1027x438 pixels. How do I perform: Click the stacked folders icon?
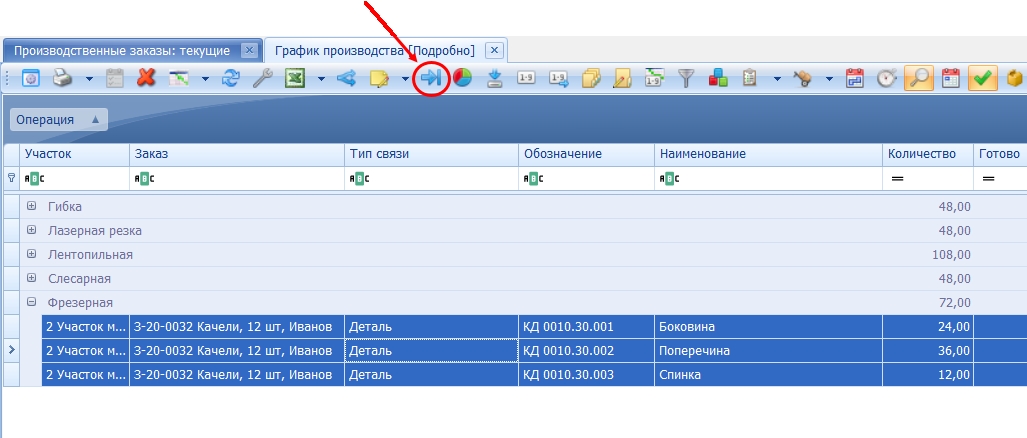(x=591, y=79)
